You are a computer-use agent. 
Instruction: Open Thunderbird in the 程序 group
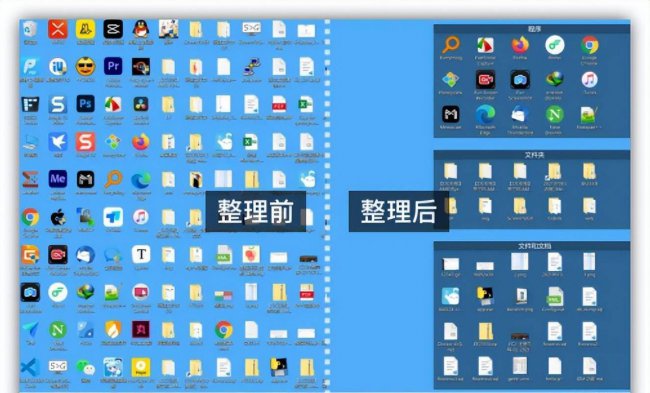tap(520, 115)
